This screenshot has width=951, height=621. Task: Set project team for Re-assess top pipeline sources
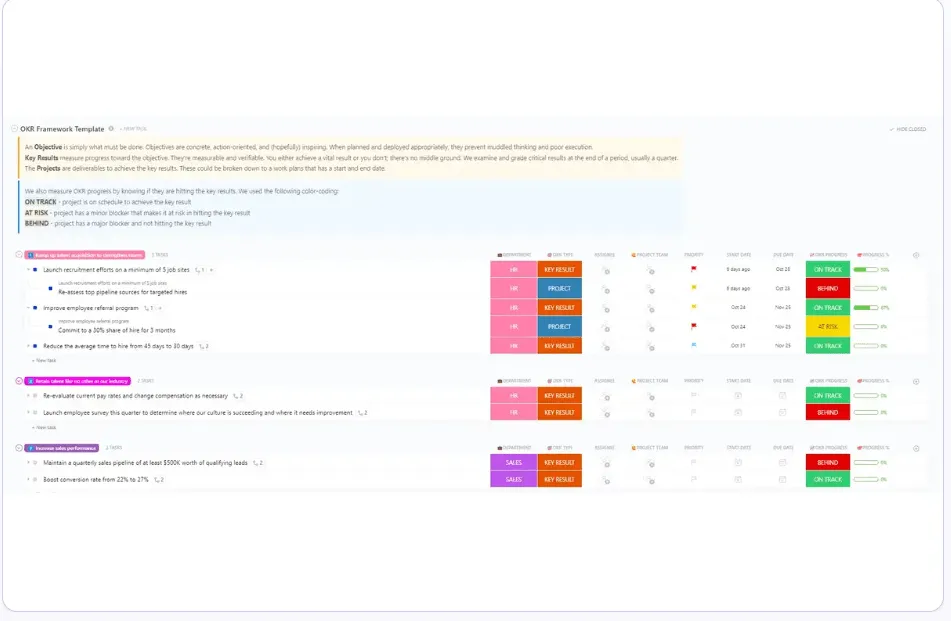[650, 290]
